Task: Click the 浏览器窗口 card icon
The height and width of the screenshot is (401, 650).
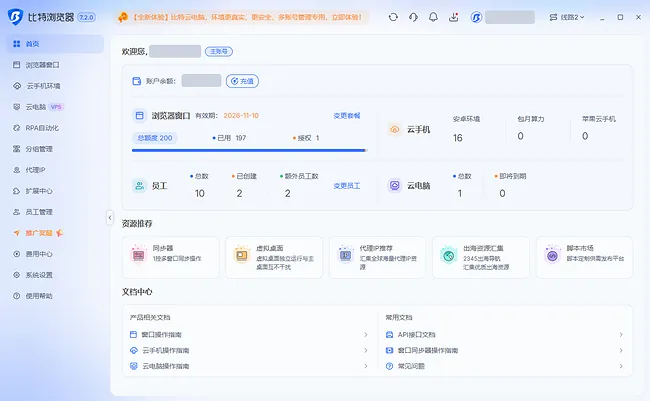Action: click(x=140, y=116)
